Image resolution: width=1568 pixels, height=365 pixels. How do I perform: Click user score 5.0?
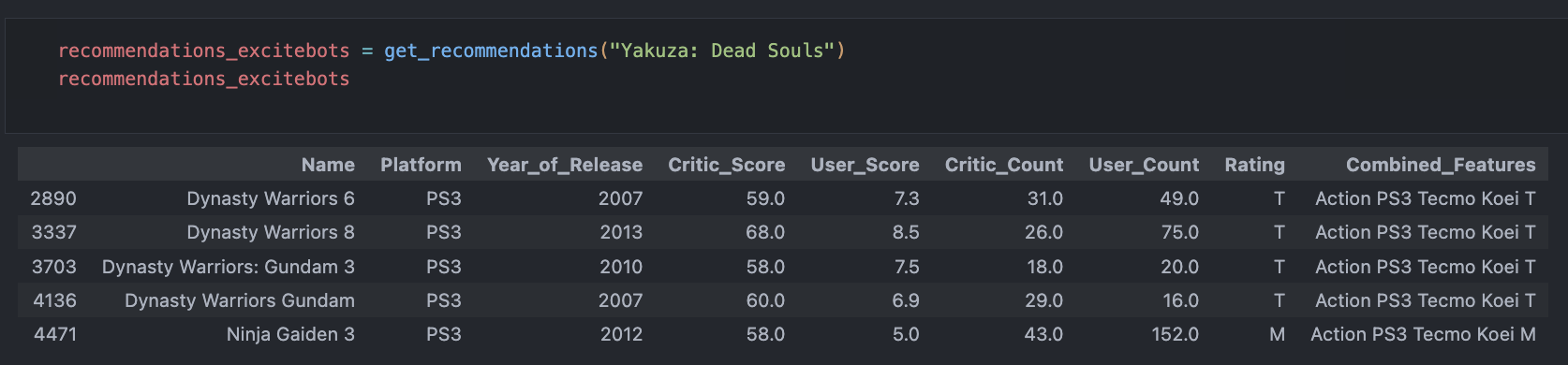pyautogui.click(x=906, y=334)
